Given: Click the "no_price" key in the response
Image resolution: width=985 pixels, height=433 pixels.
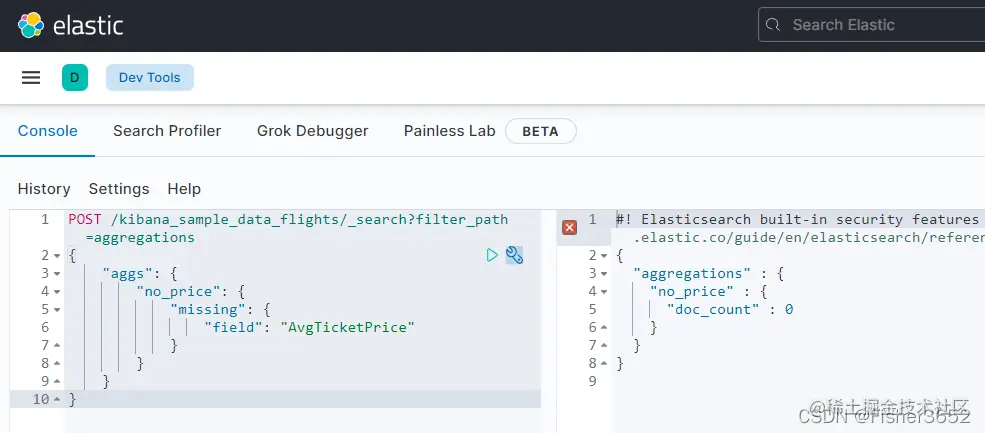Looking at the screenshot, I should 692,292.
